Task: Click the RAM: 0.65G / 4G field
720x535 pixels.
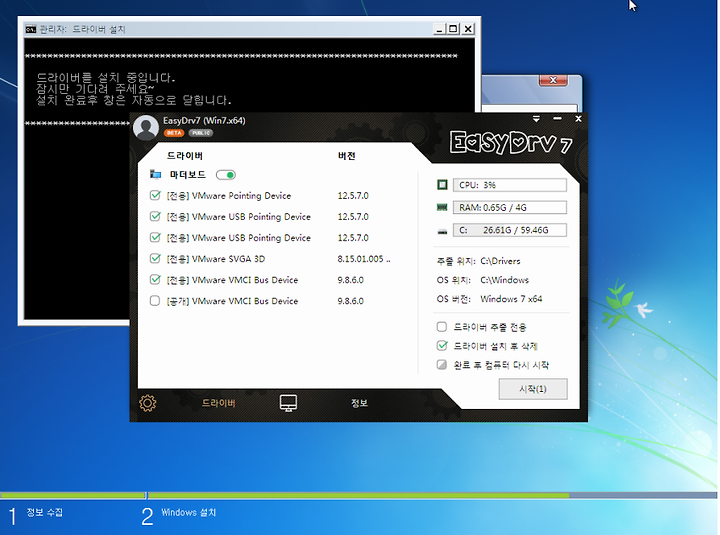Action: (x=510, y=208)
